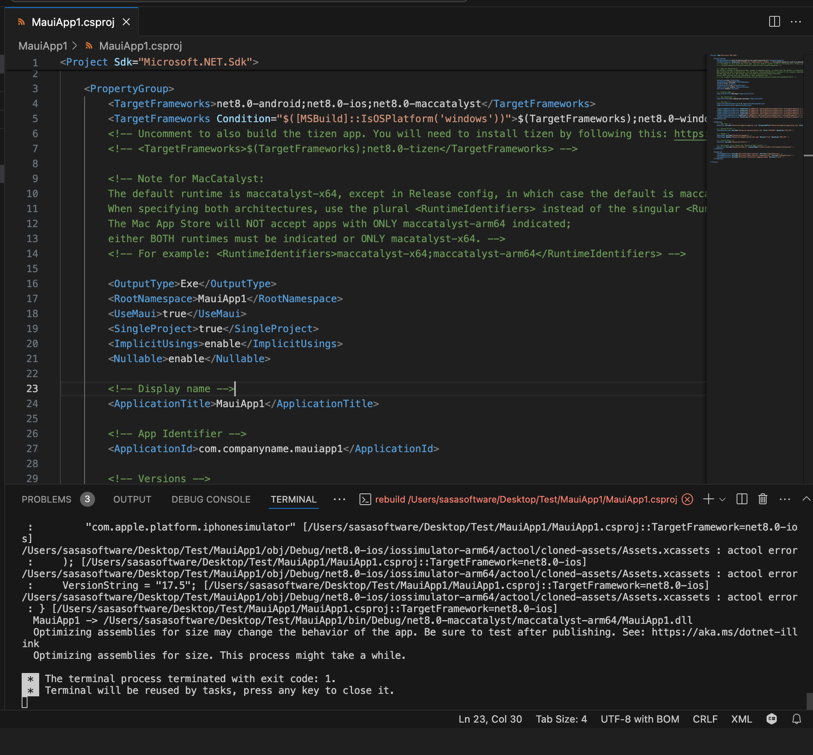Viewport: 813px width, 755px height.
Task: Click the Problems count badge 3
Action: click(x=87, y=499)
